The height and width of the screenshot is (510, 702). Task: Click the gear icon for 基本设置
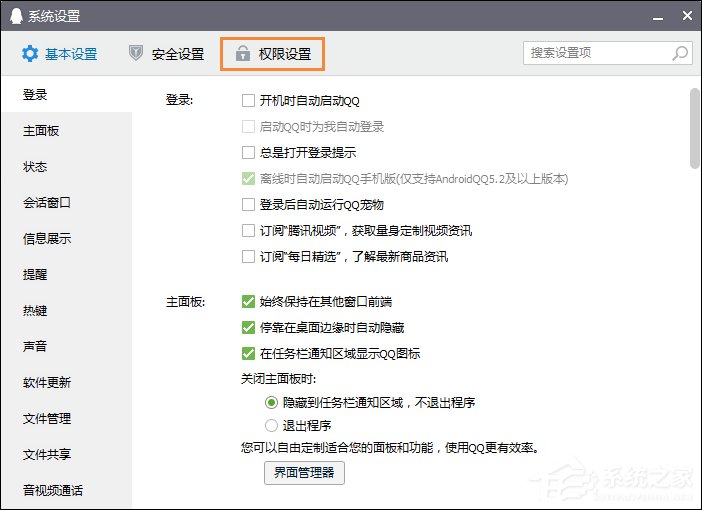click(30, 54)
